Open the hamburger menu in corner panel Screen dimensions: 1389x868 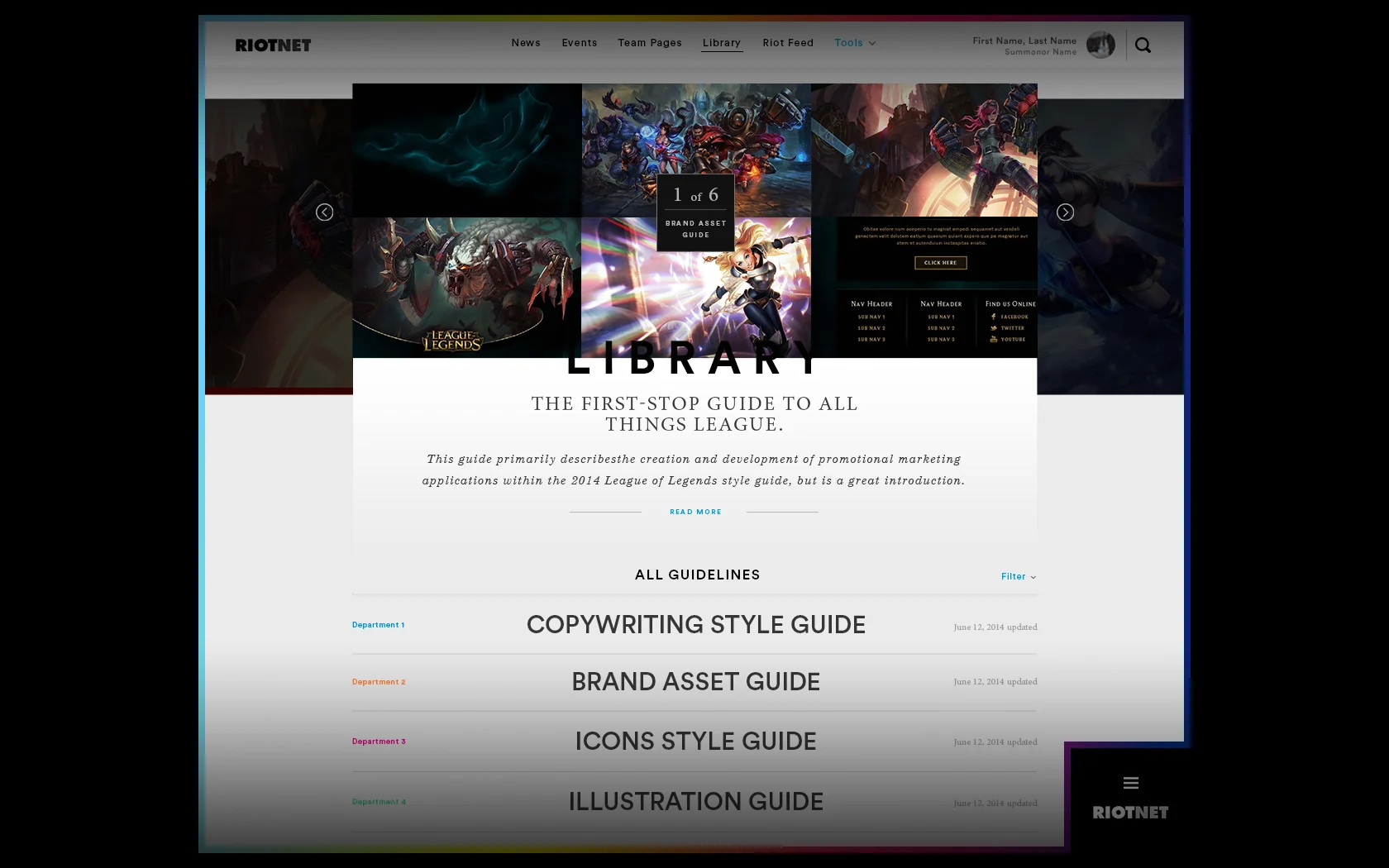(1131, 783)
